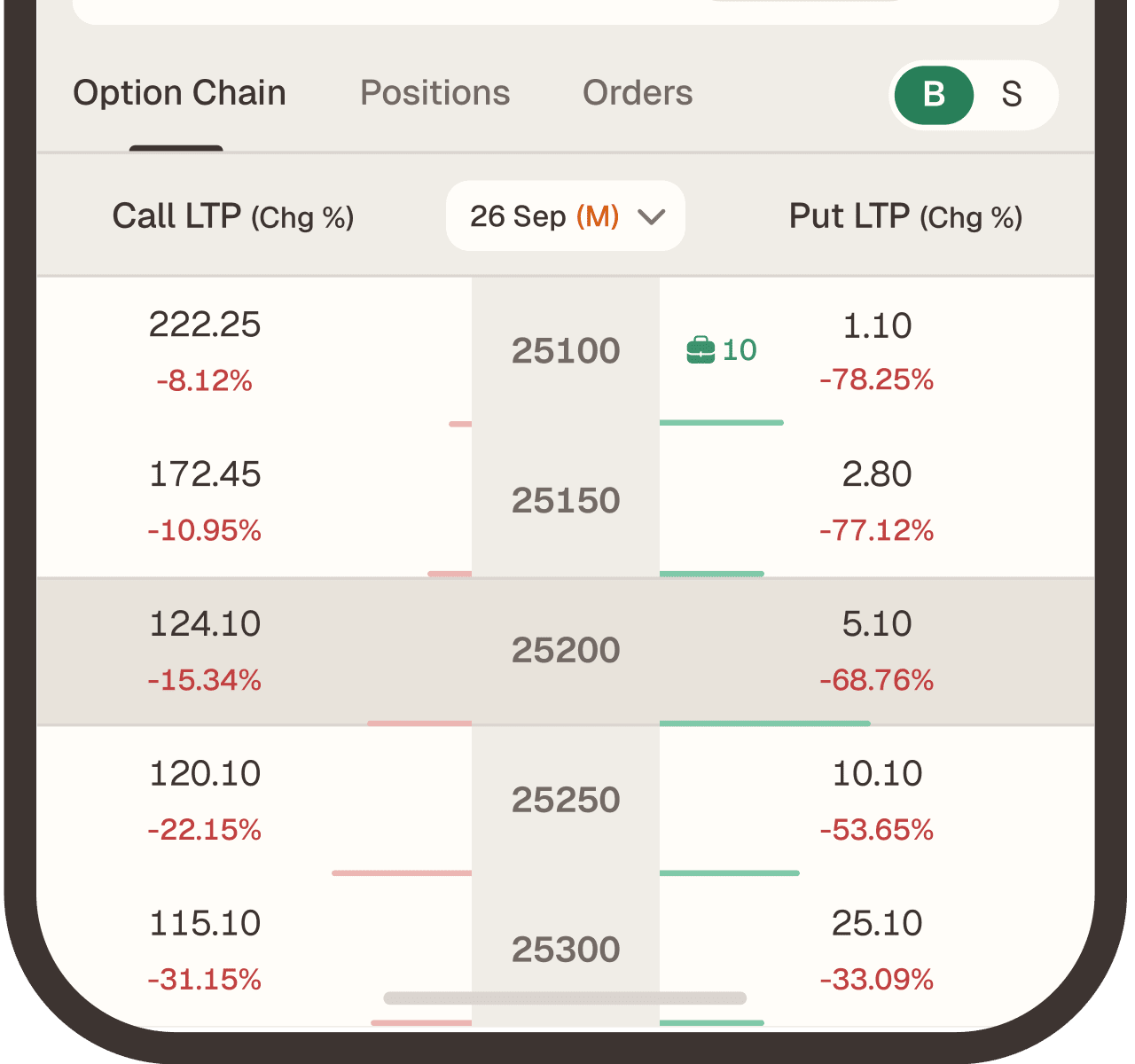Tap the 222.25 call price at 25100
Image resolution: width=1135 pixels, height=1064 pixels.
(x=205, y=325)
